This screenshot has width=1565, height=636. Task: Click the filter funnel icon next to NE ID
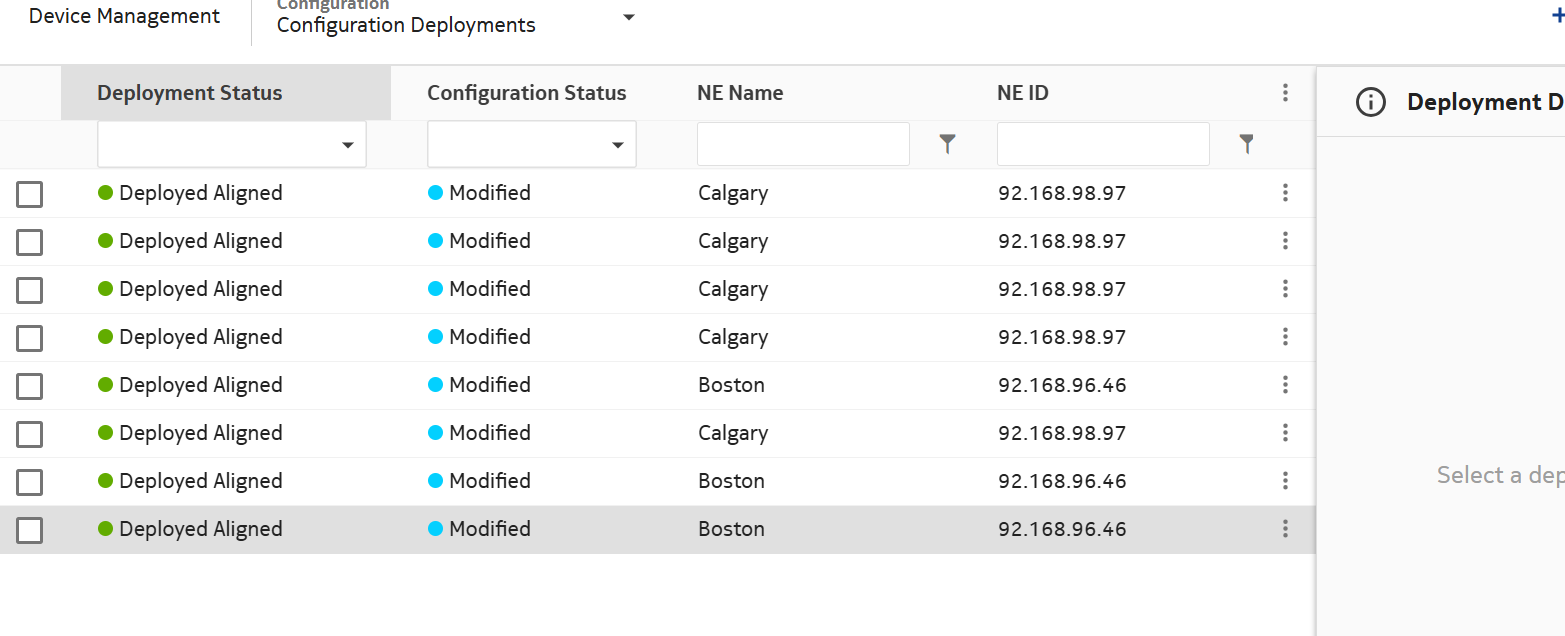(x=1246, y=145)
